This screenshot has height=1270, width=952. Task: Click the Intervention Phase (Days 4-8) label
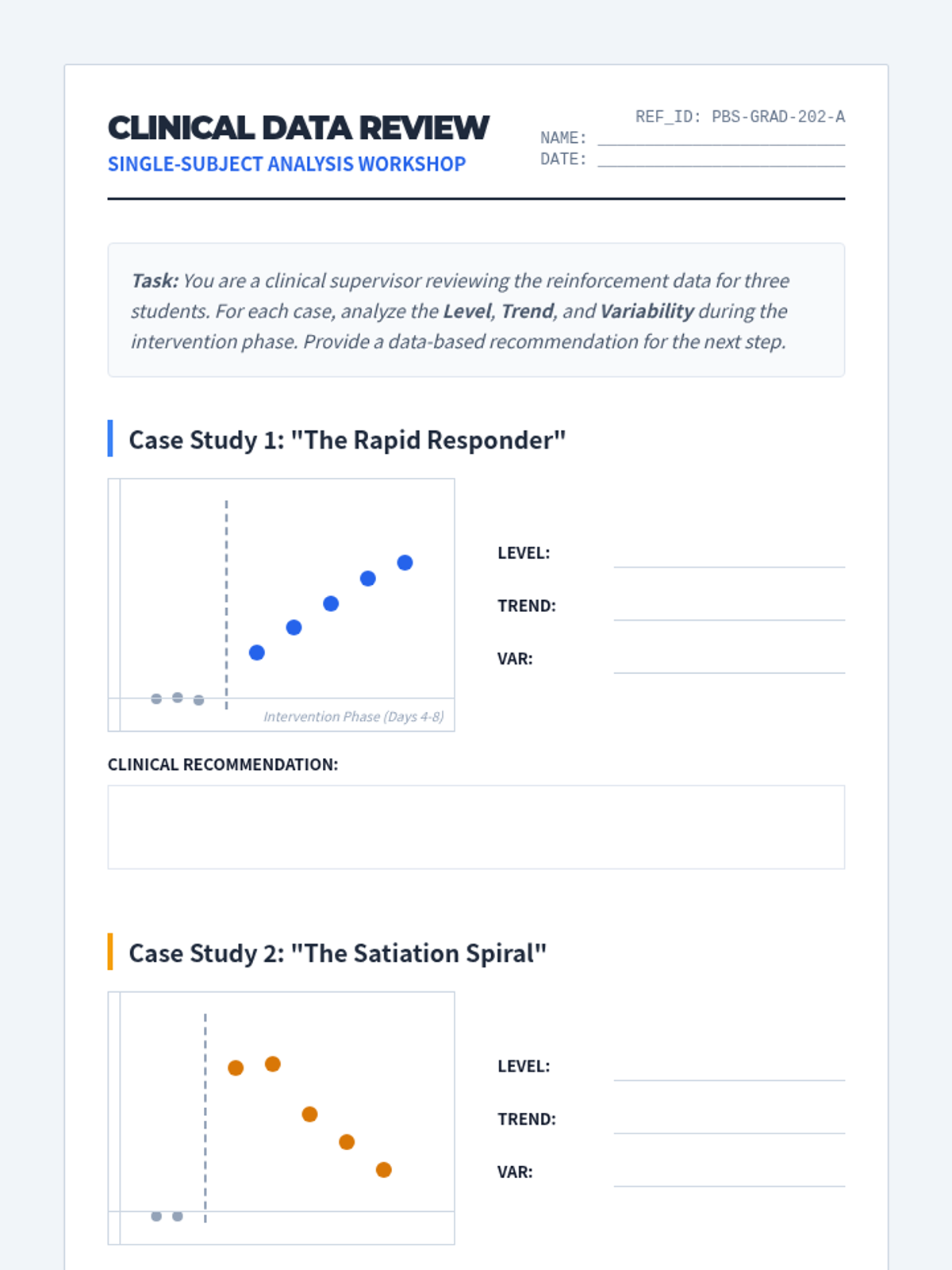[x=353, y=717]
